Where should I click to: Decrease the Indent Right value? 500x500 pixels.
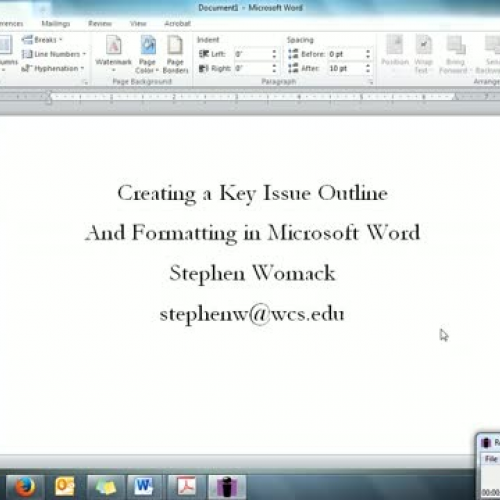[x=274, y=71]
